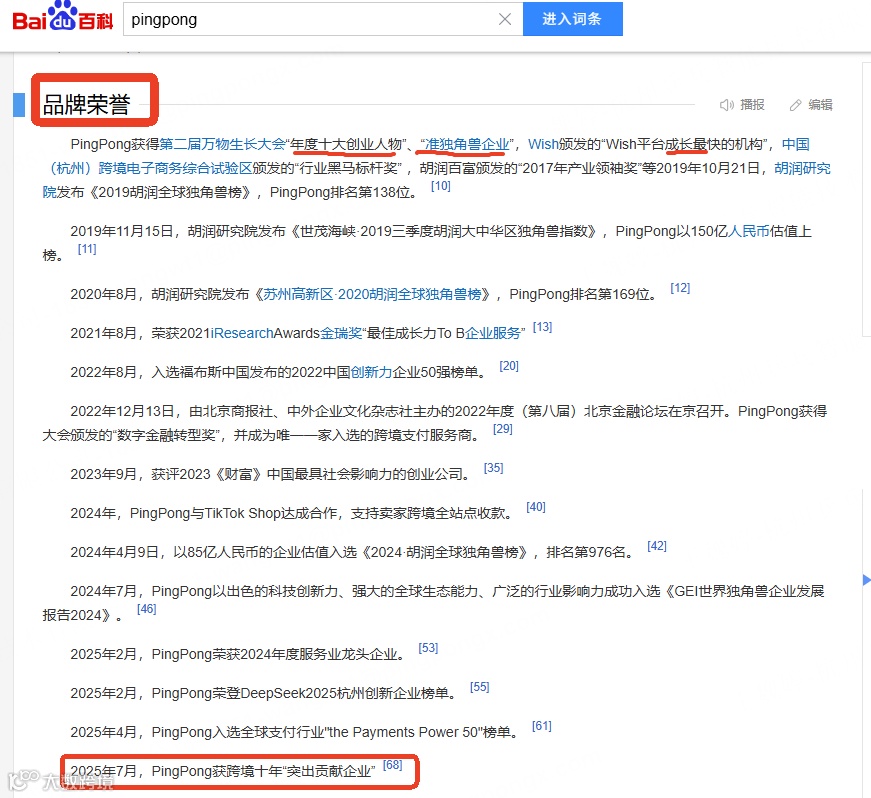871x798 pixels.
Task: Click text 2024年 TikTok Shop entry
Action: pyautogui.click(x=292, y=513)
